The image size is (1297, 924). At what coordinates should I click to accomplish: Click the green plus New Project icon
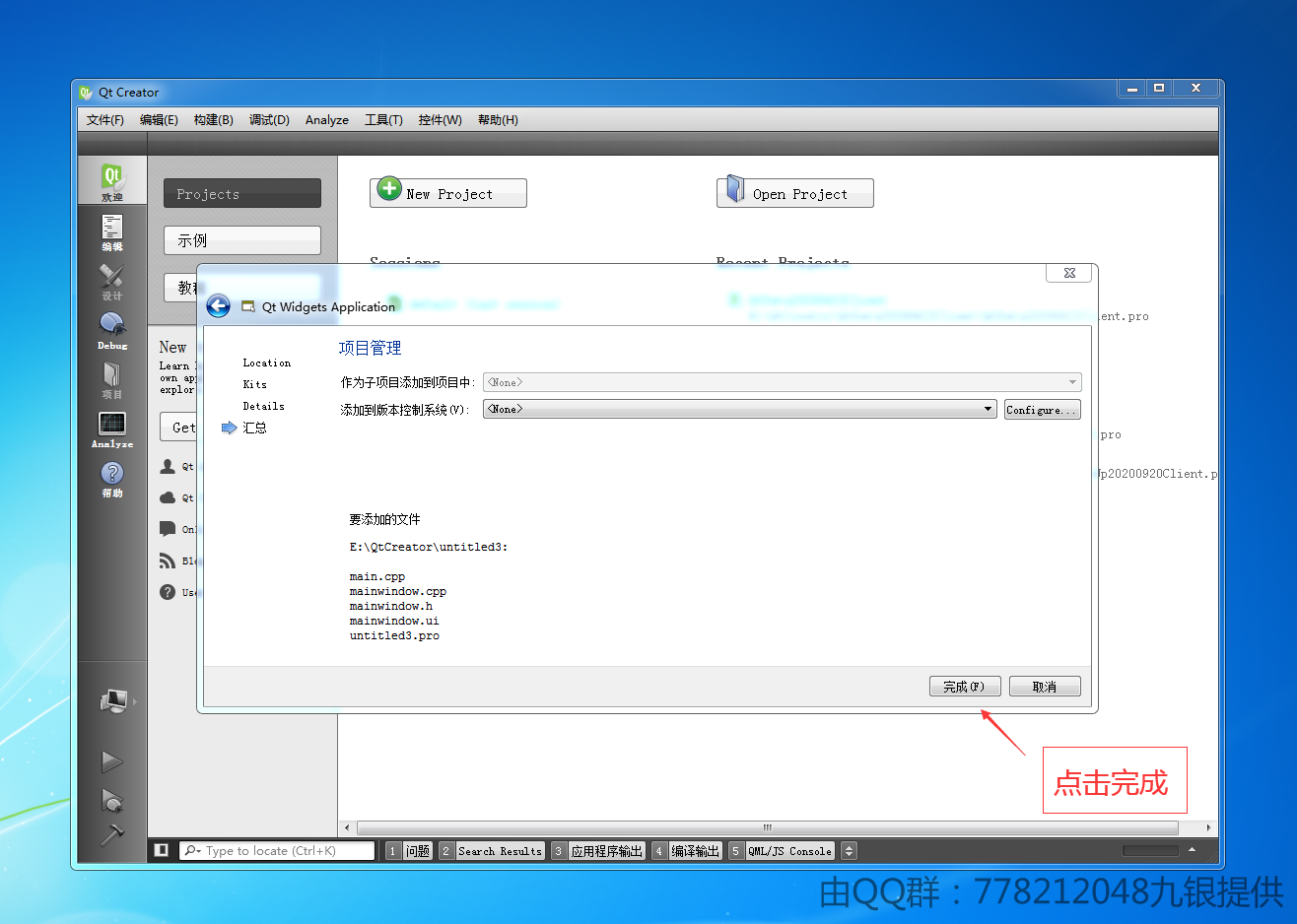click(x=390, y=188)
